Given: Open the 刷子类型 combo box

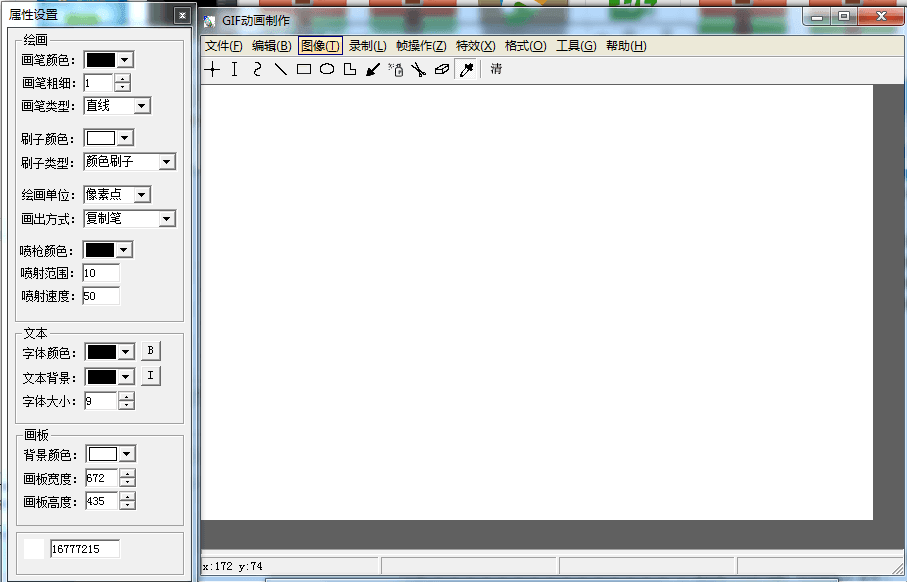Looking at the screenshot, I should pos(166,162).
